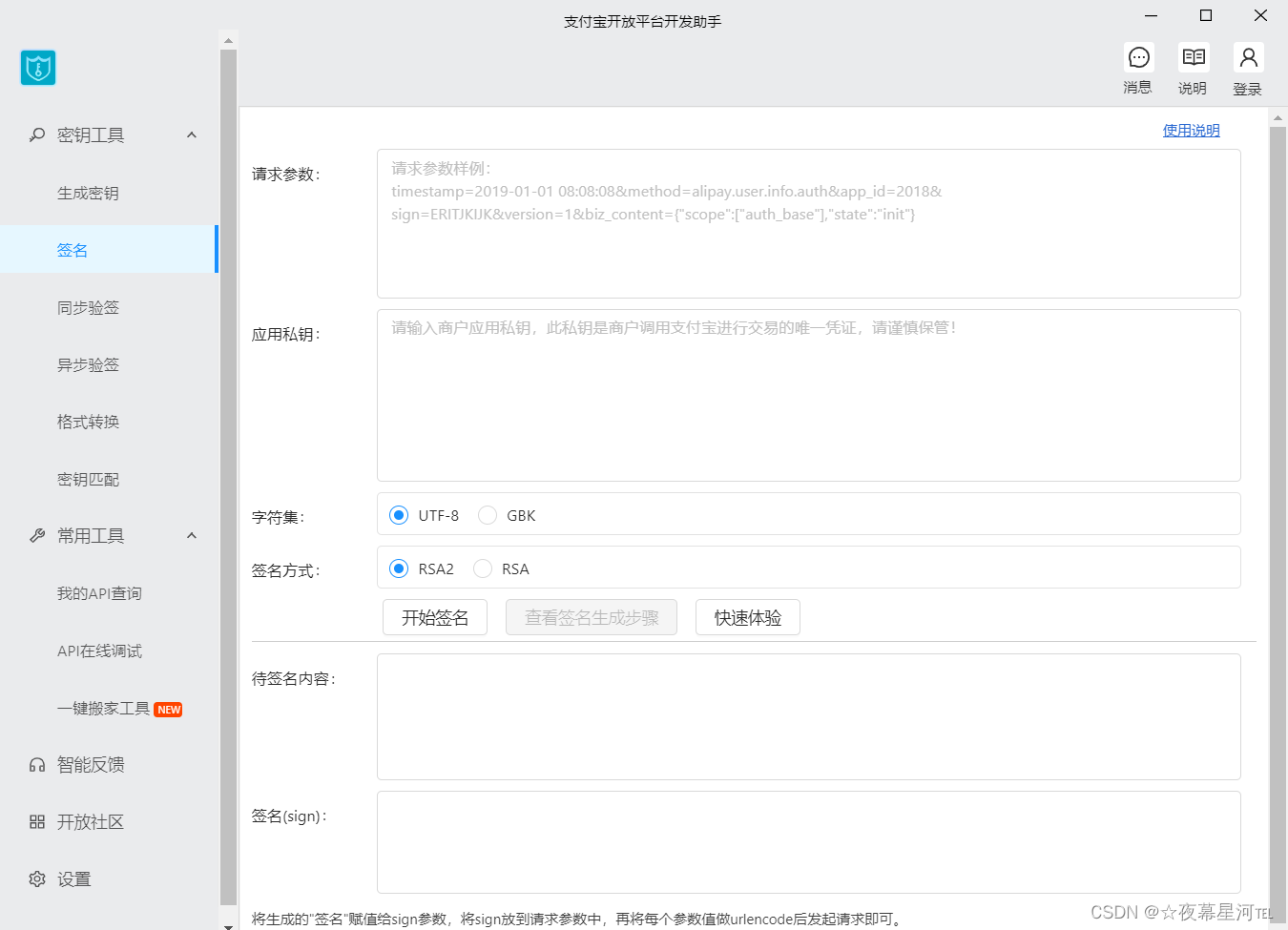Minimize the 开发助手 window
1288x930 pixels.
pyautogui.click(x=1151, y=15)
